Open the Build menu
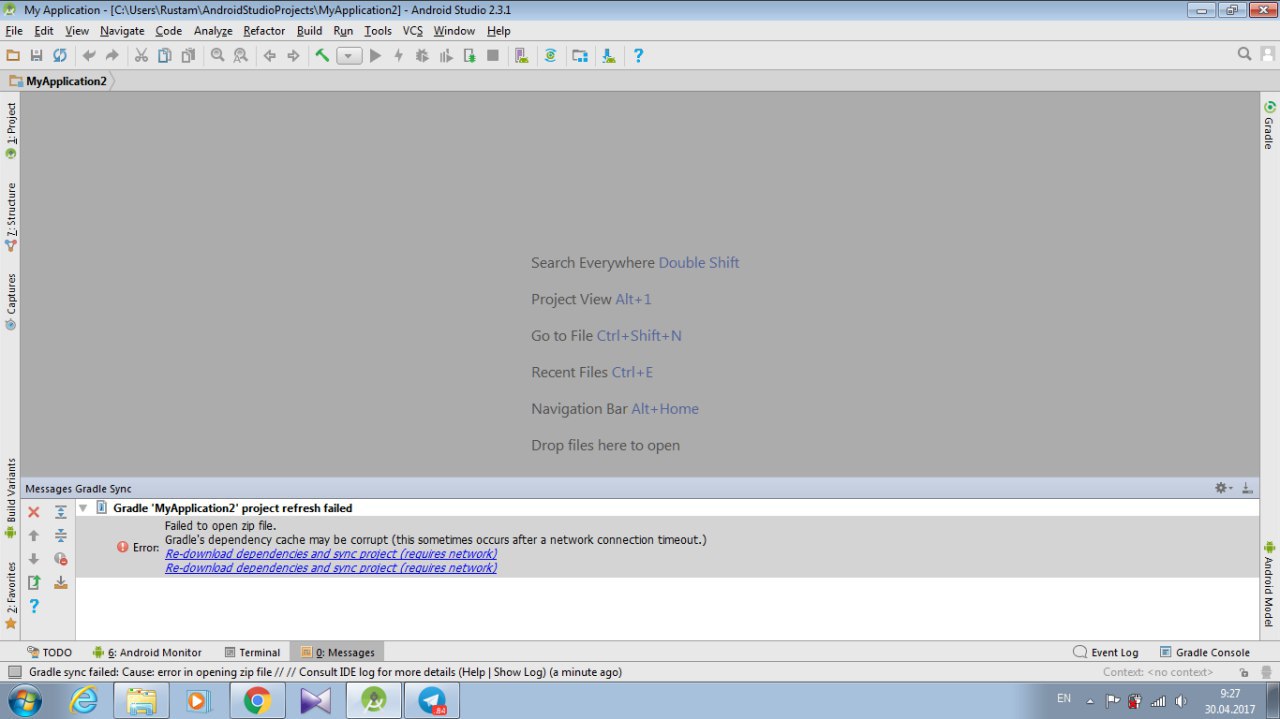Image resolution: width=1280 pixels, height=719 pixels. [309, 31]
